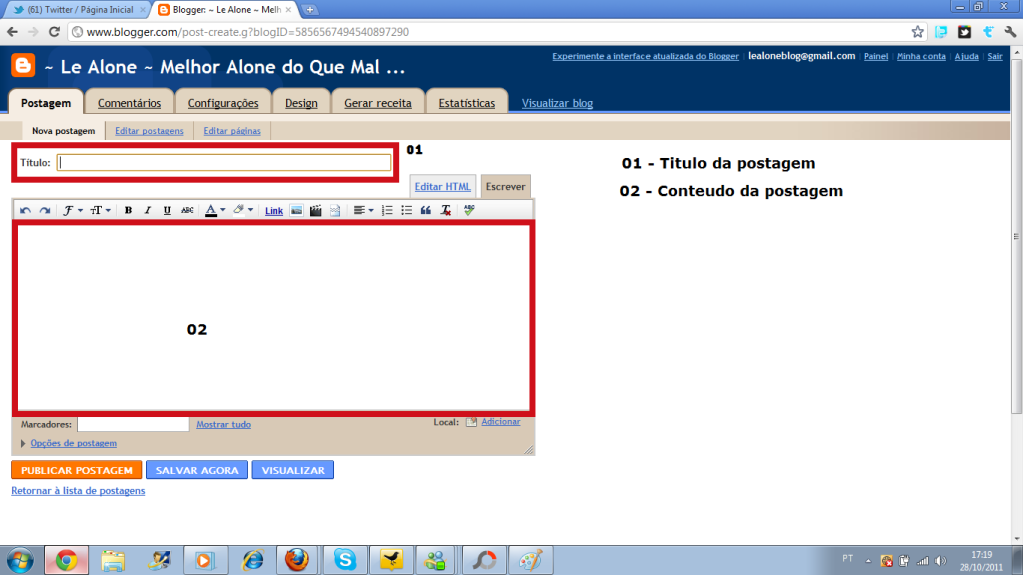This screenshot has width=1023, height=575.
Task: Click the undo arrow in editor toolbar
Action: tap(25, 211)
